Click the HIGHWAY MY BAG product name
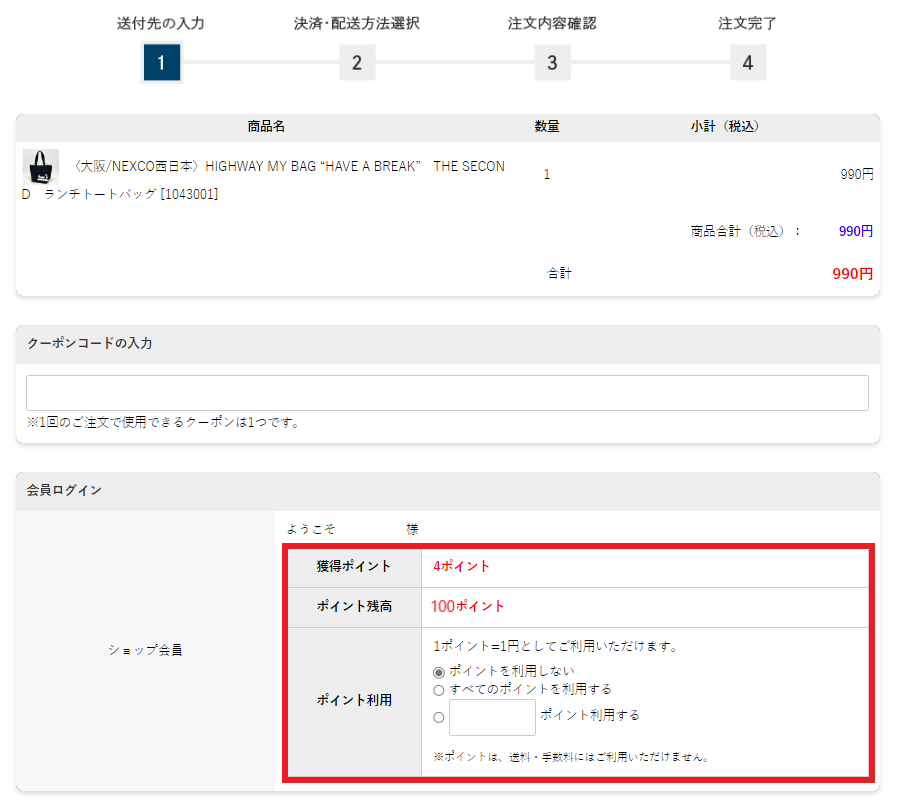 click(290, 167)
